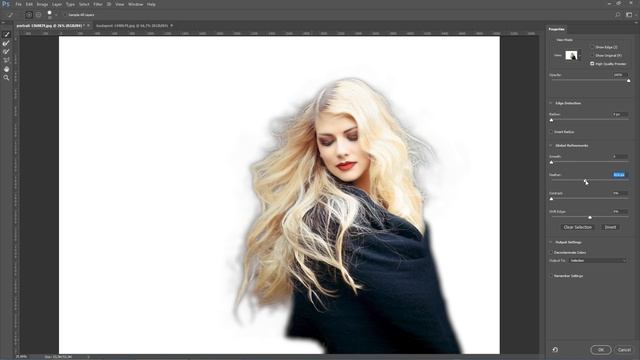Click the Radius slider handle

[551, 120]
